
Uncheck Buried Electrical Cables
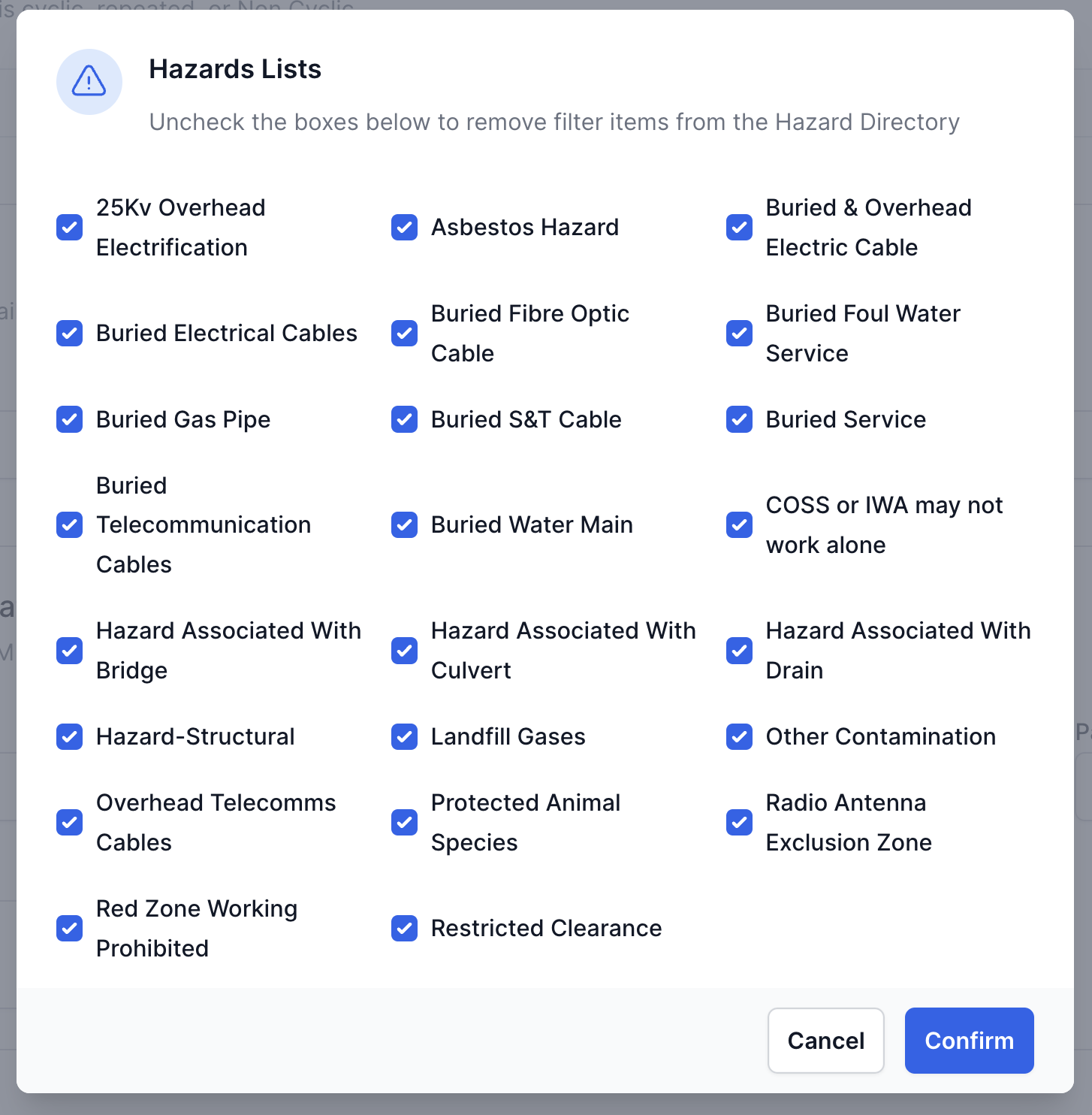69,334
